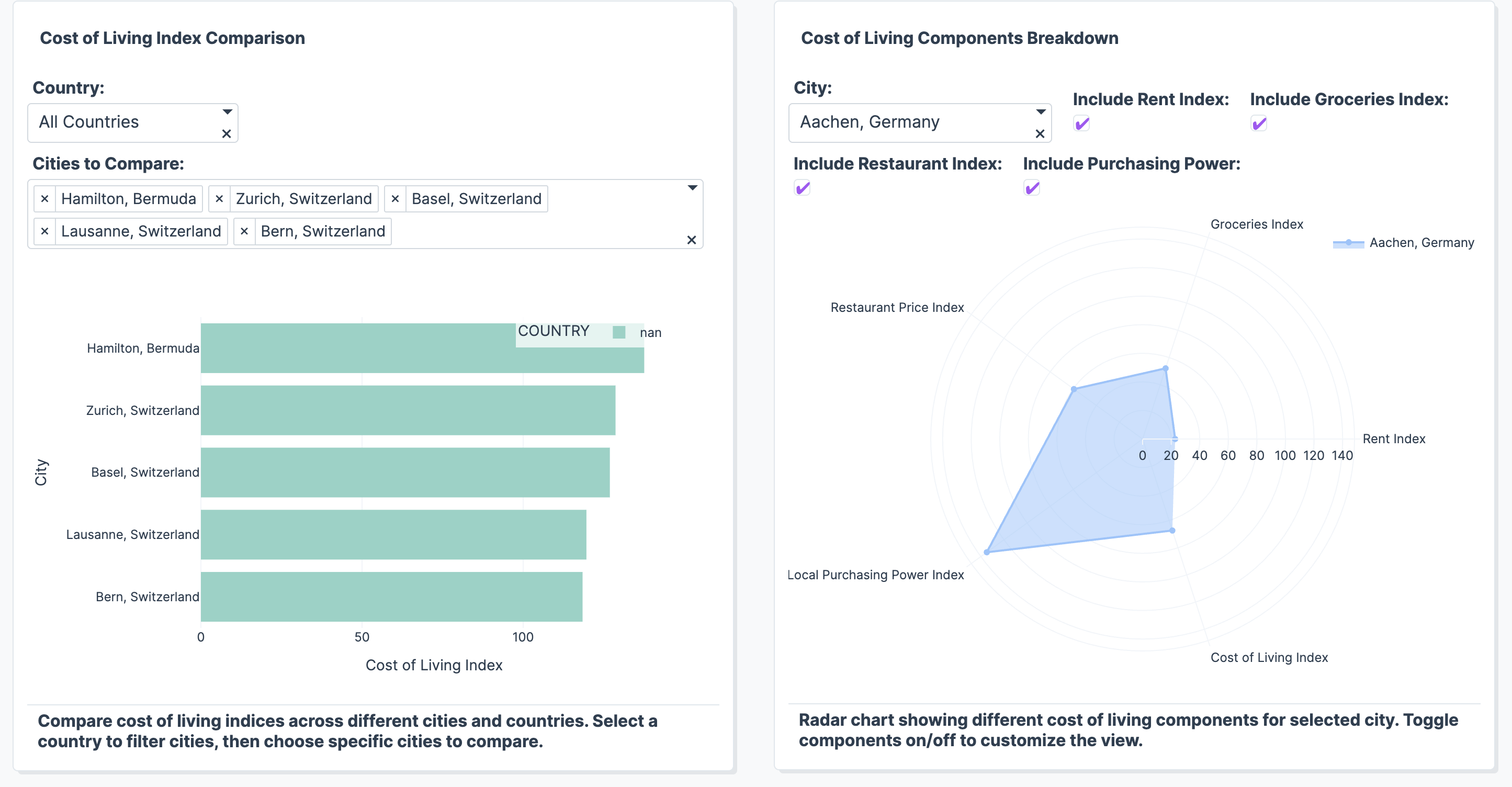The image size is (1512, 787).
Task: Uncheck the Include Groceries Index checkbox
Action: pos(1258,124)
